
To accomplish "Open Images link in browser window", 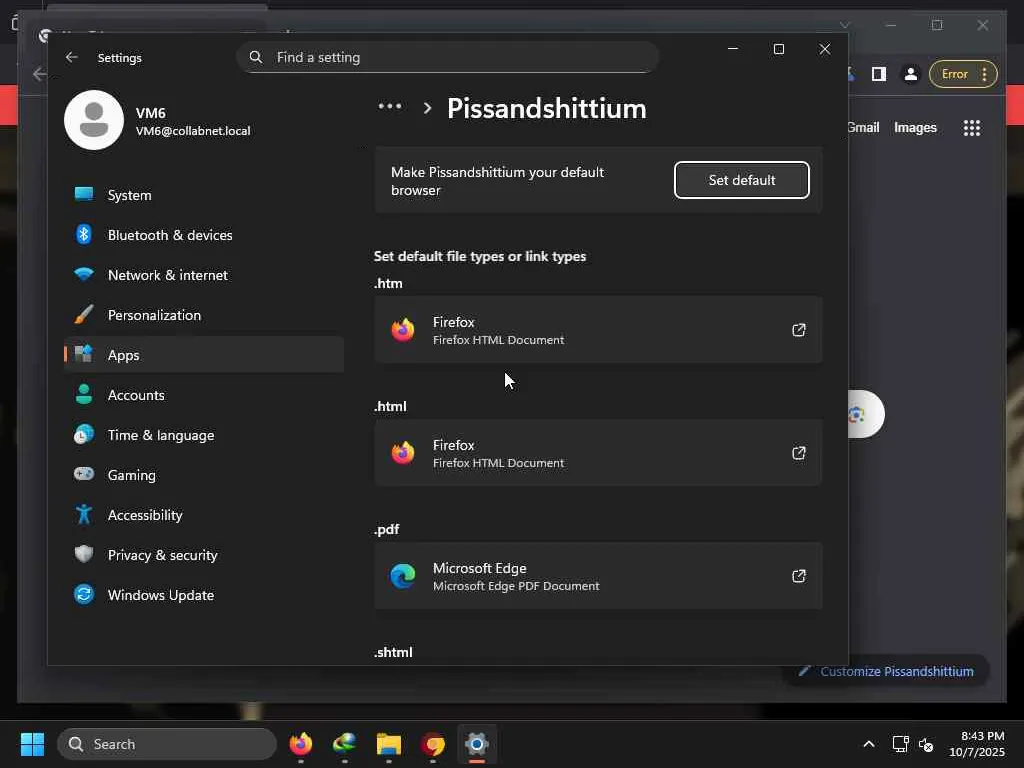I will click(x=915, y=128).
